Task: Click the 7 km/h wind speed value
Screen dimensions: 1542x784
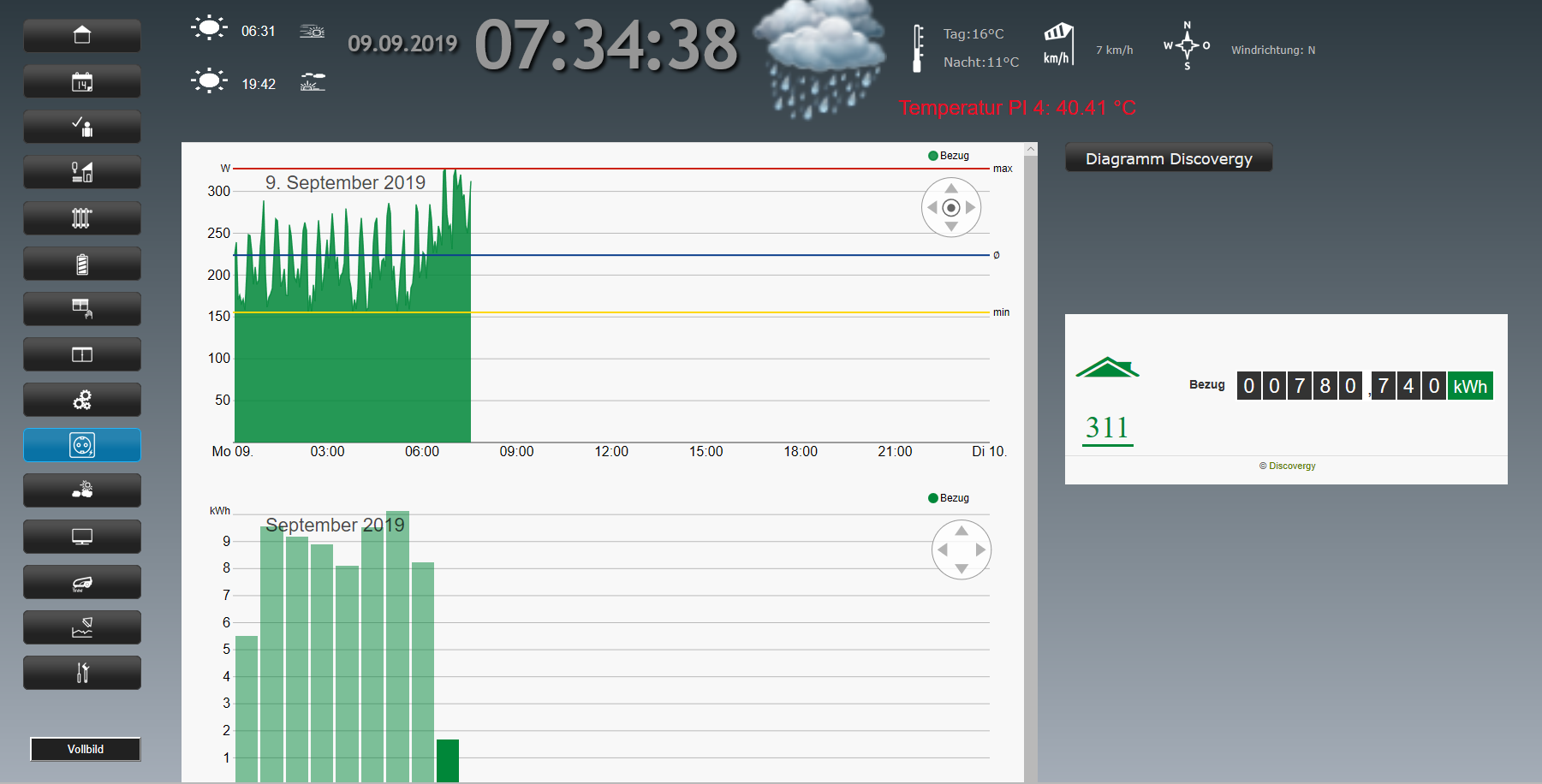Action: coord(1115,50)
